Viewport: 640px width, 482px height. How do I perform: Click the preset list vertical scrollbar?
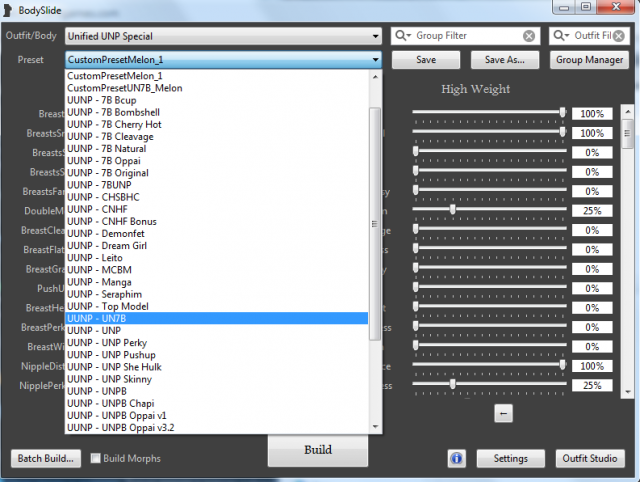tap(376, 200)
